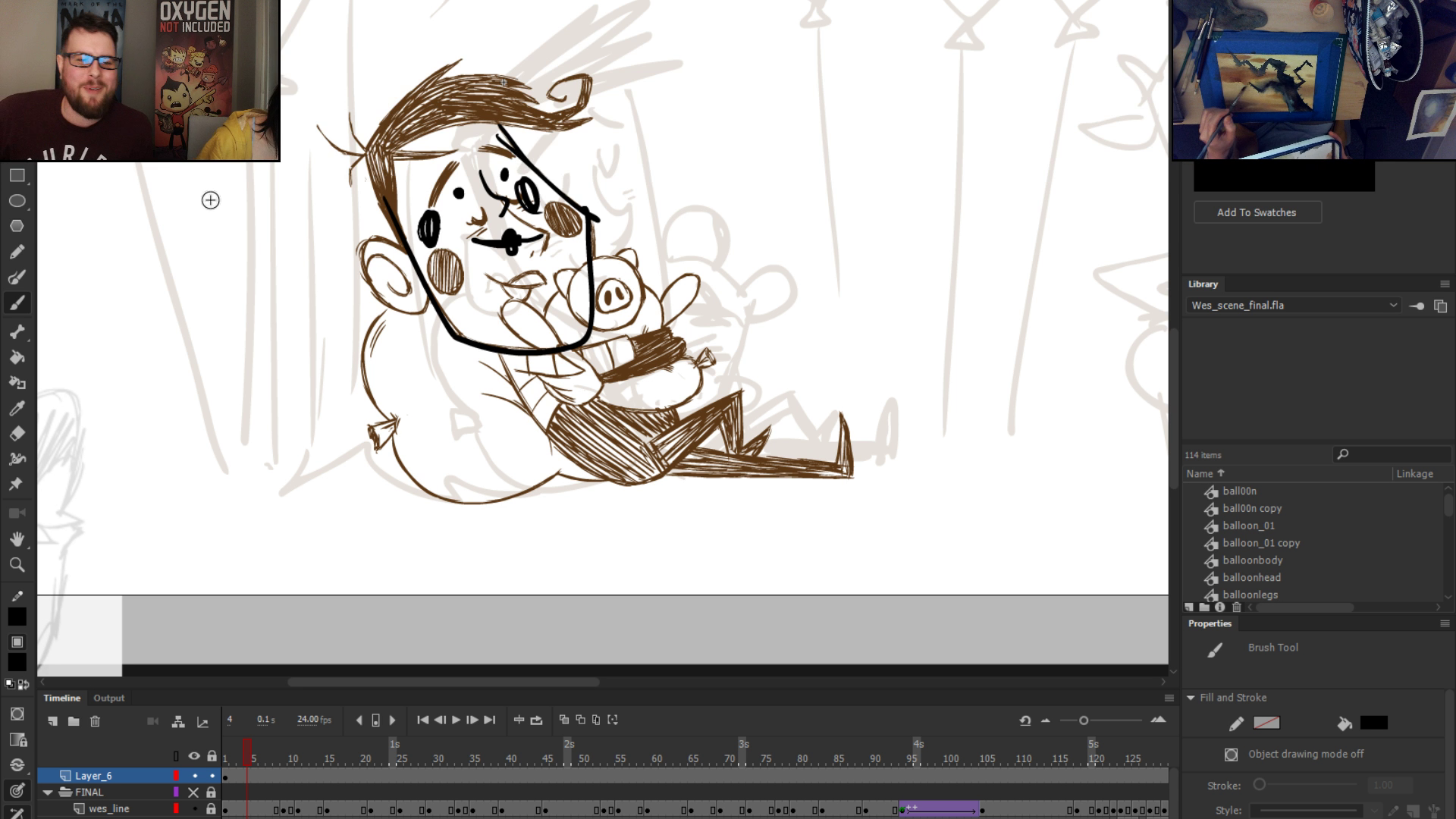Switch to the Output tab

tap(108, 698)
